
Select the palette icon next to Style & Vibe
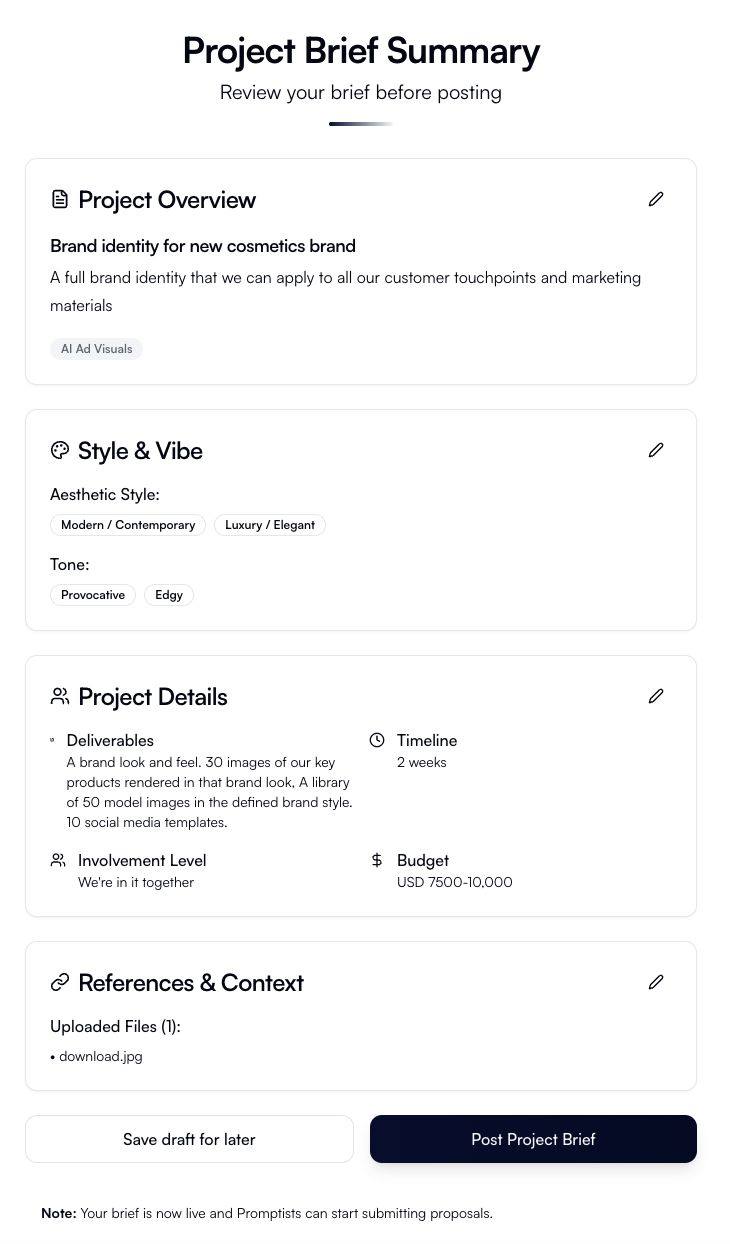click(60, 450)
